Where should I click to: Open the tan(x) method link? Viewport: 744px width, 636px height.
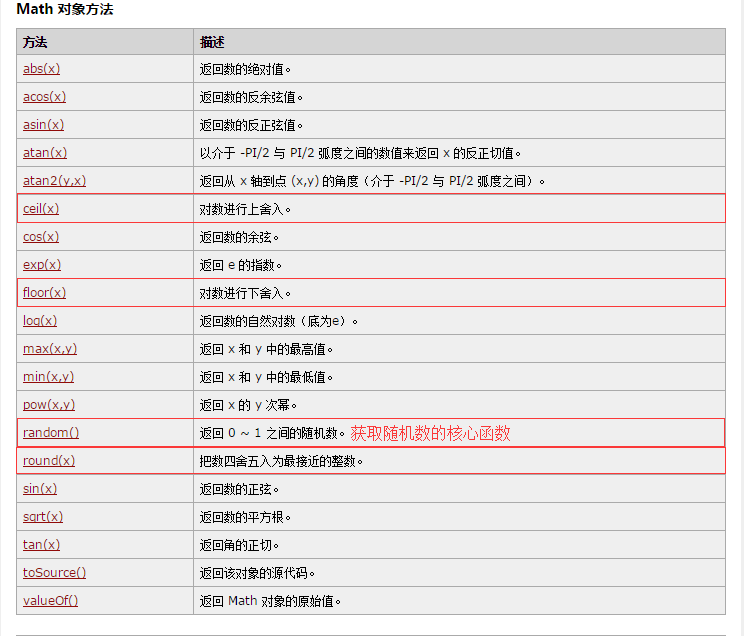(41, 545)
